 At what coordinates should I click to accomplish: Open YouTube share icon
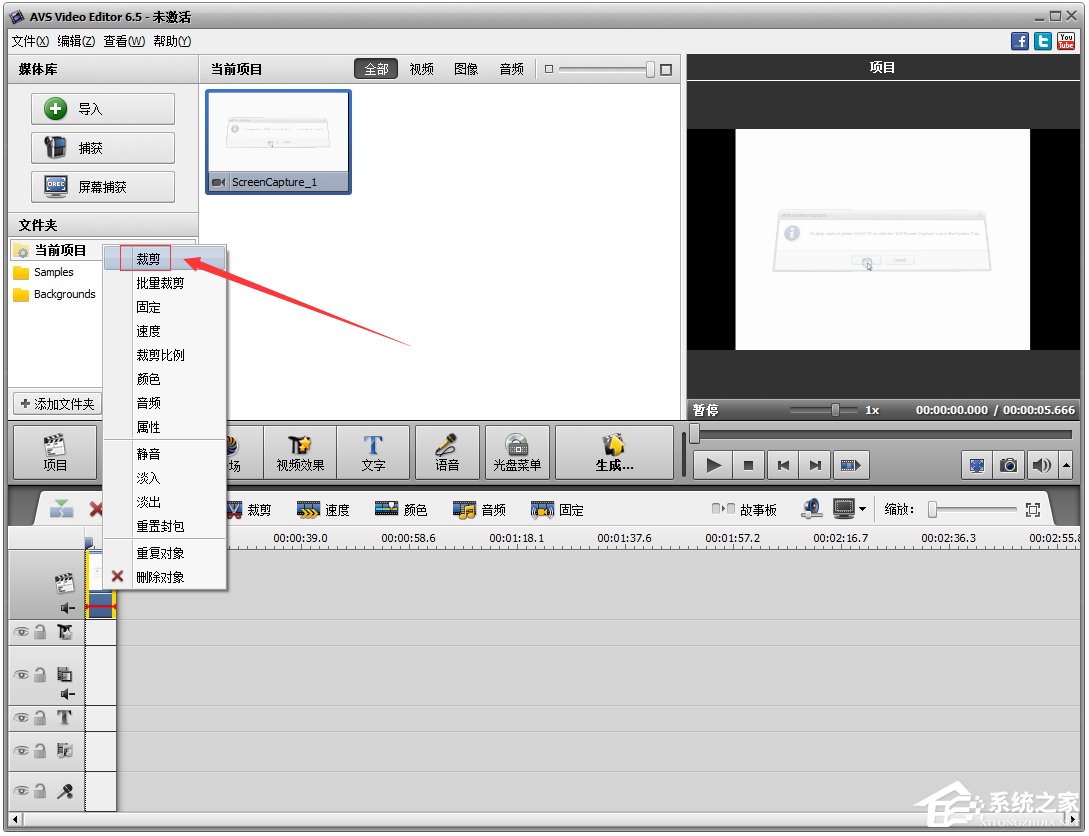pos(1065,41)
